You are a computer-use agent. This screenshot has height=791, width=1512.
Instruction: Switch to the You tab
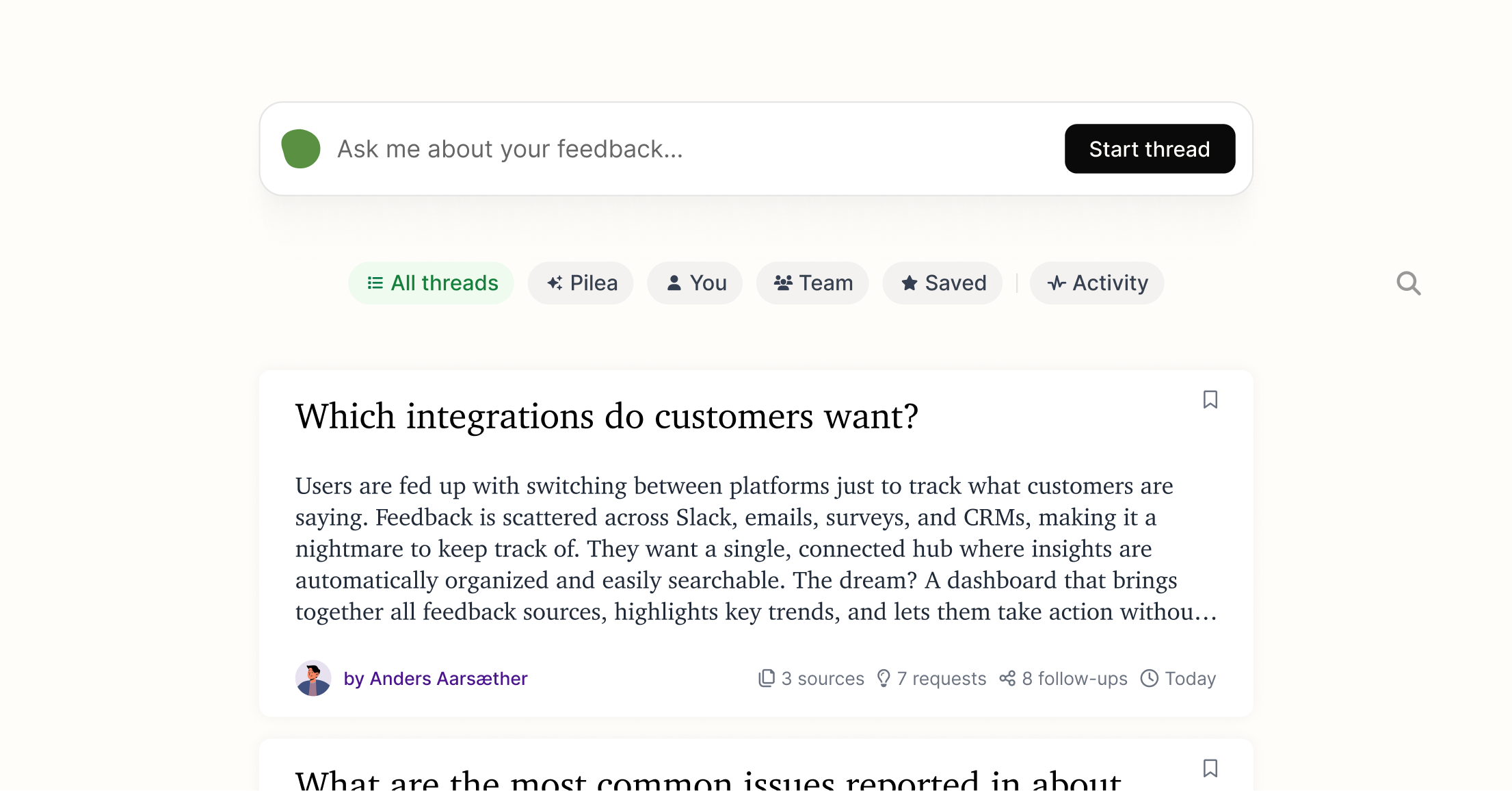(695, 283)
